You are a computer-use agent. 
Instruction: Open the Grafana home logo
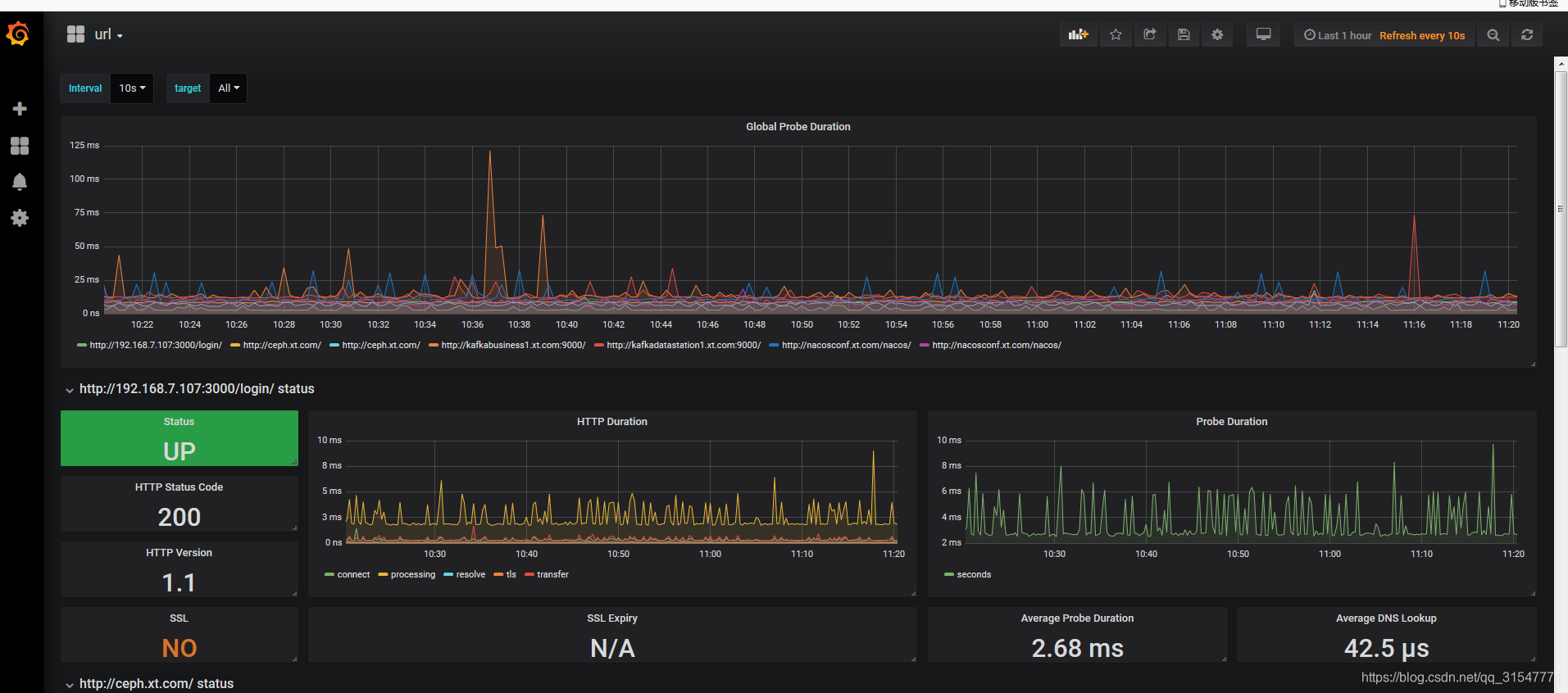click(x=18, y=34)
